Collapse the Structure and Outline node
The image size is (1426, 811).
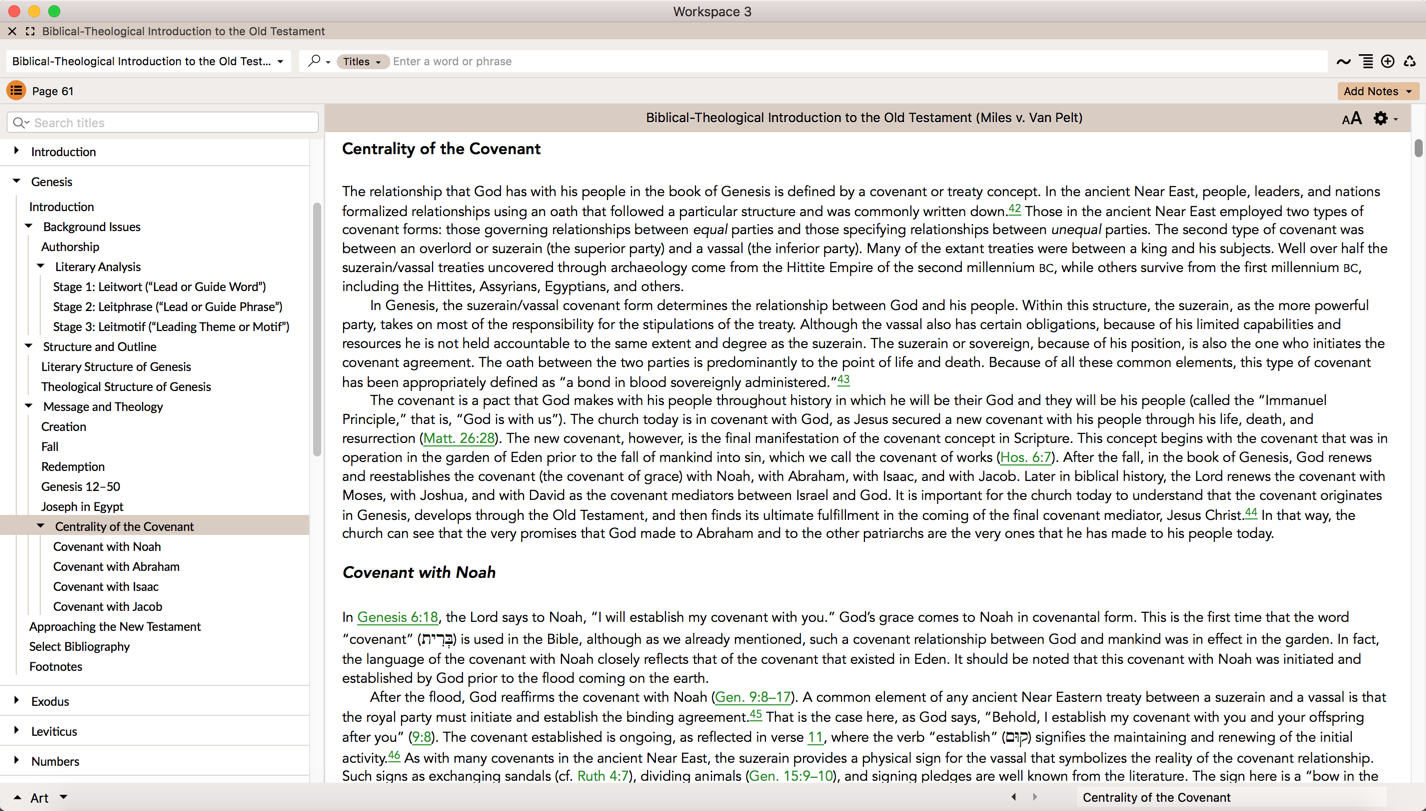click(x=29, y=346)
